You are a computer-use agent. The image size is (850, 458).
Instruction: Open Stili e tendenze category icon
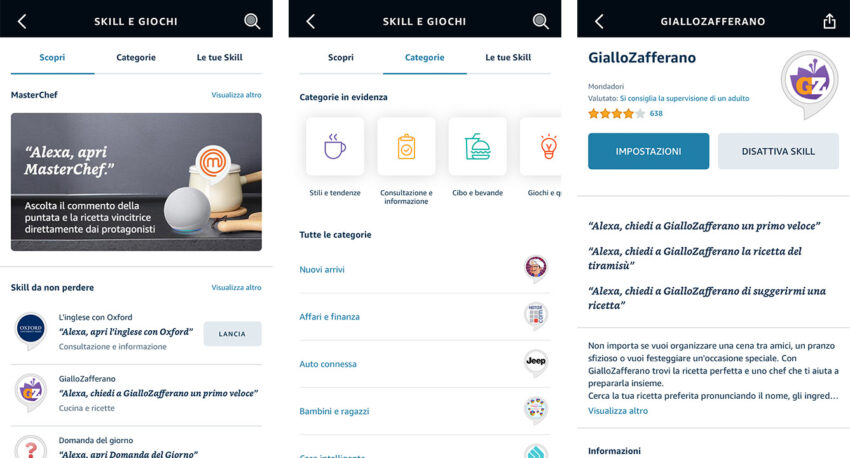[x=335, y=146]
